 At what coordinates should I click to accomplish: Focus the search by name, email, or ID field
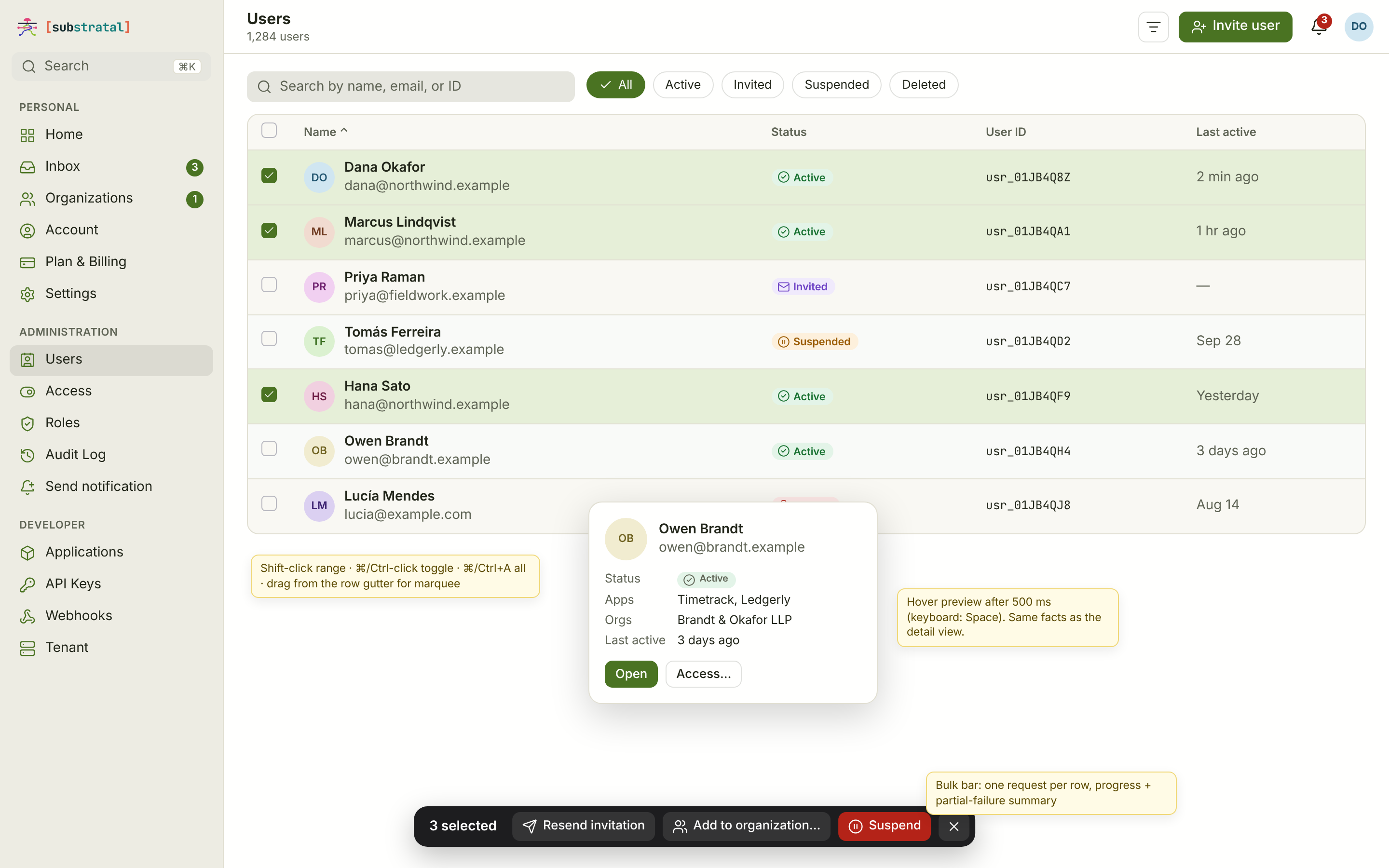coord(410,86)
